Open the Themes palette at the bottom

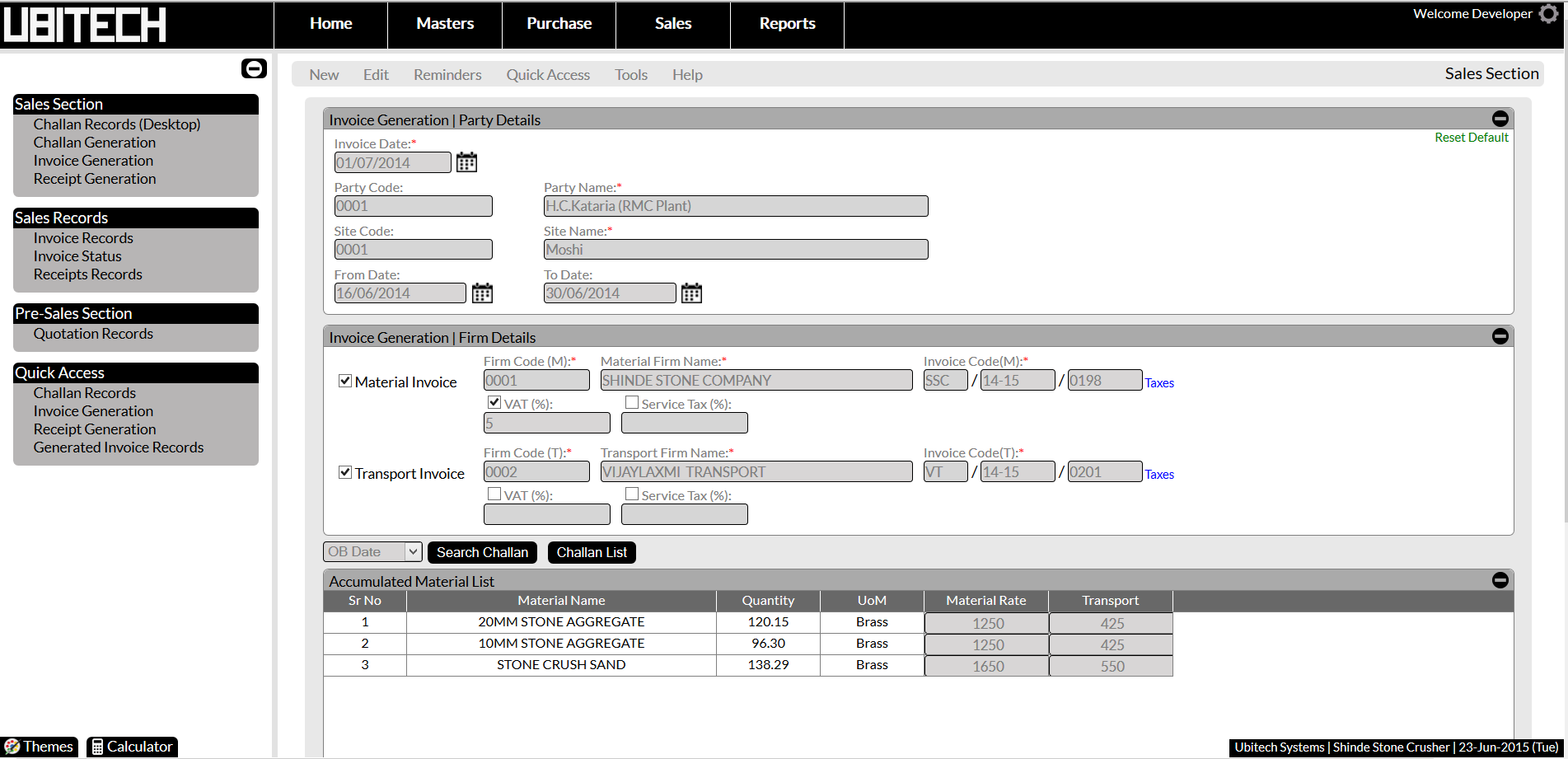pos(39,747)
